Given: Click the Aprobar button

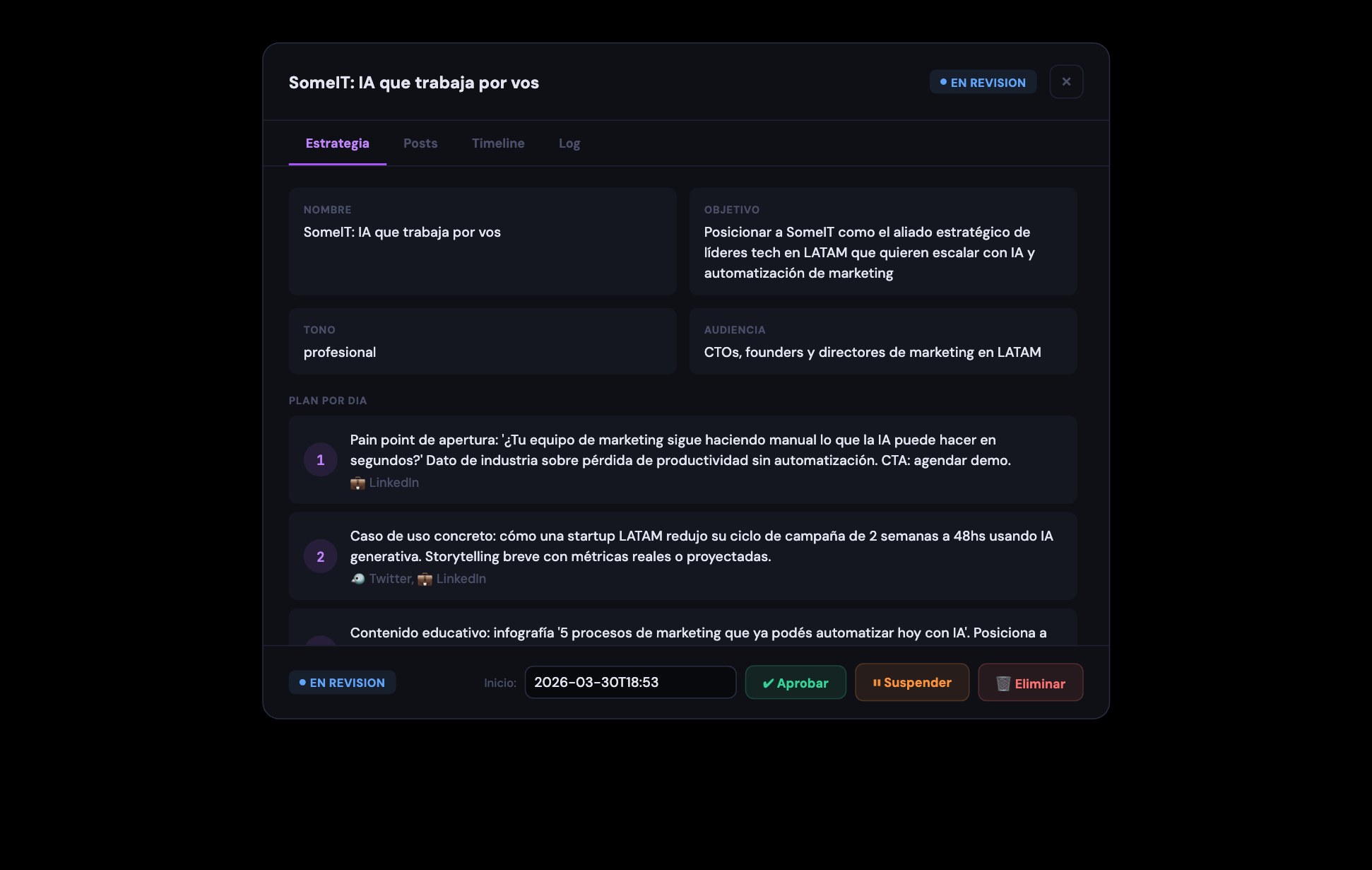Looking at the screenshot, I should click(x=796, y=683).
